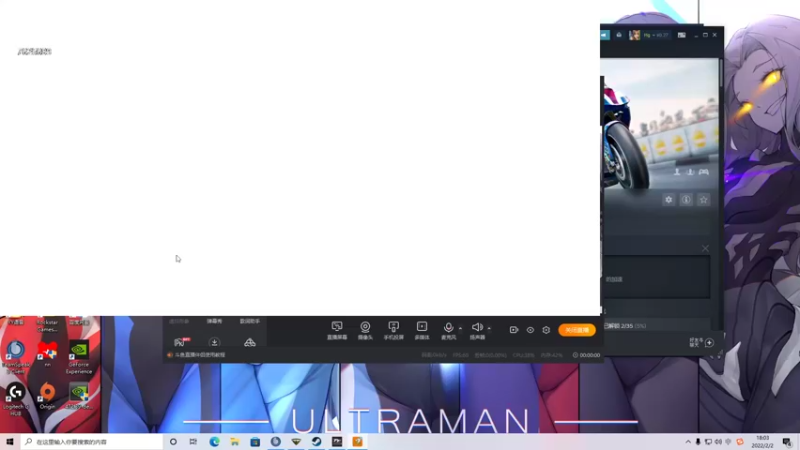Start recording with the camcorder icon

(x=514, y=330)
